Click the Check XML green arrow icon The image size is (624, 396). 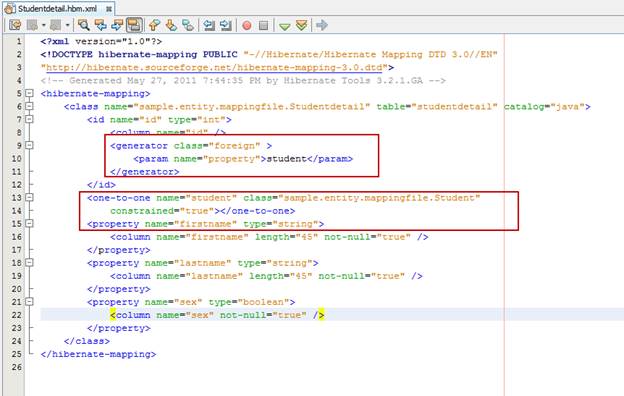285,26
